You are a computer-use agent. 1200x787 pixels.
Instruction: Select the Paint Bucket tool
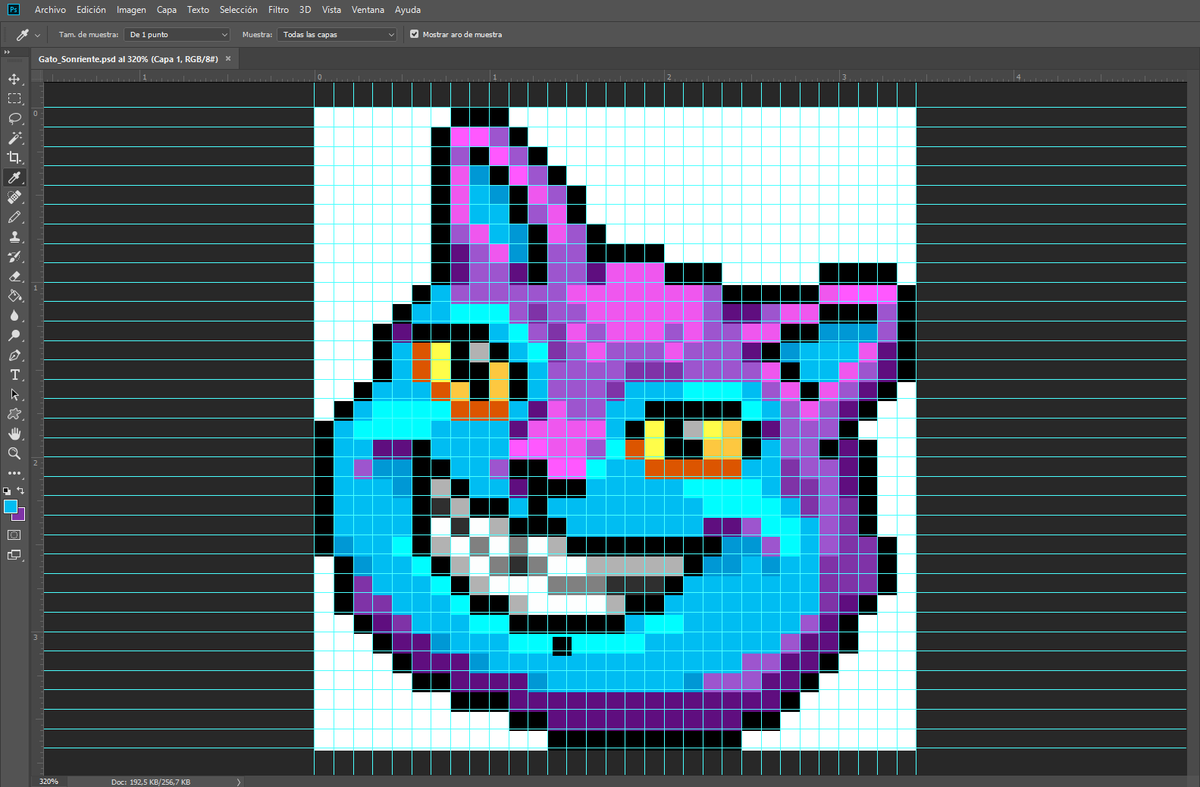[x=15, y=295]
